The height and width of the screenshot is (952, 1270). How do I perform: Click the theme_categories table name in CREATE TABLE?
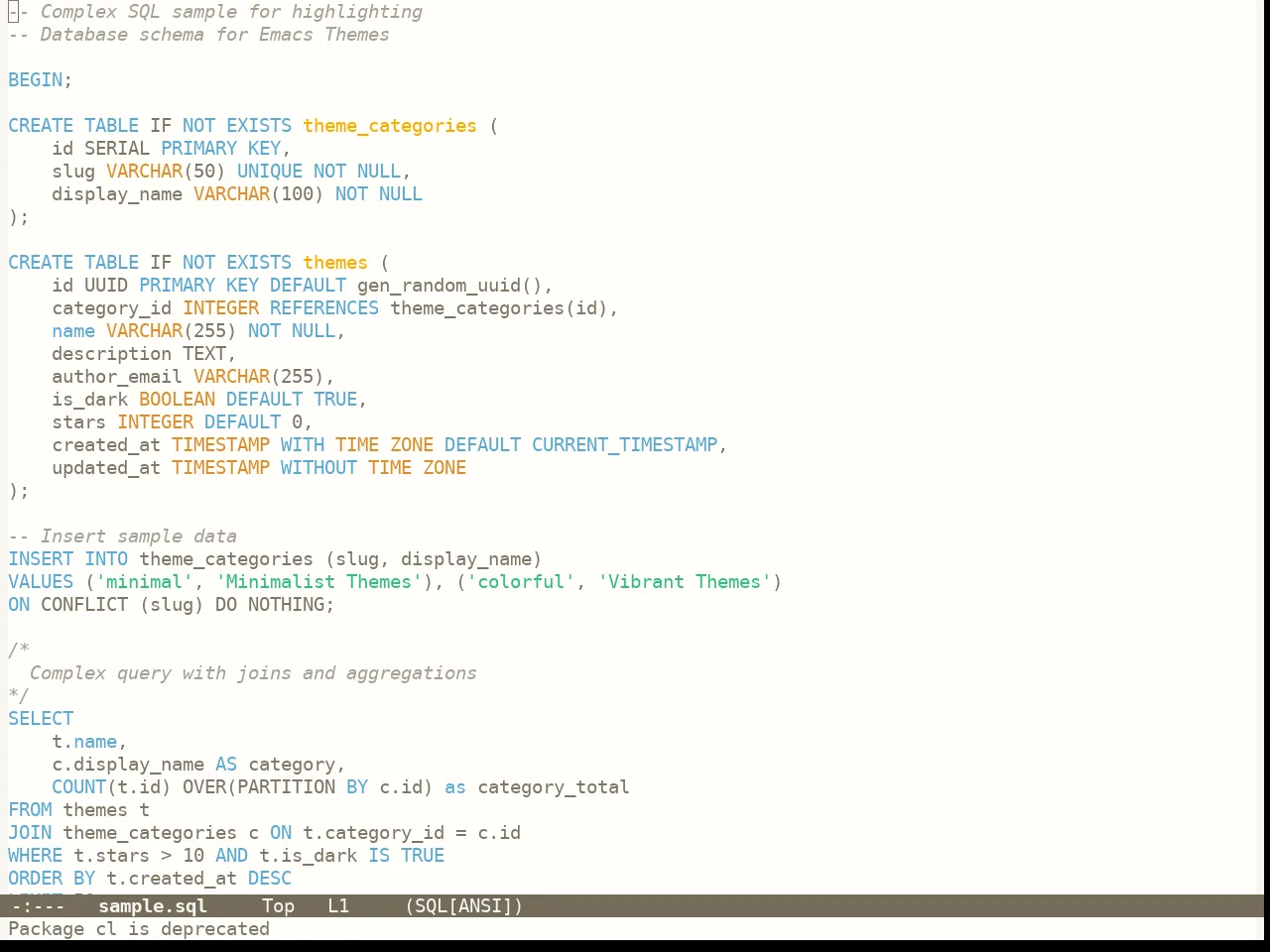click(x=390, y=126)
